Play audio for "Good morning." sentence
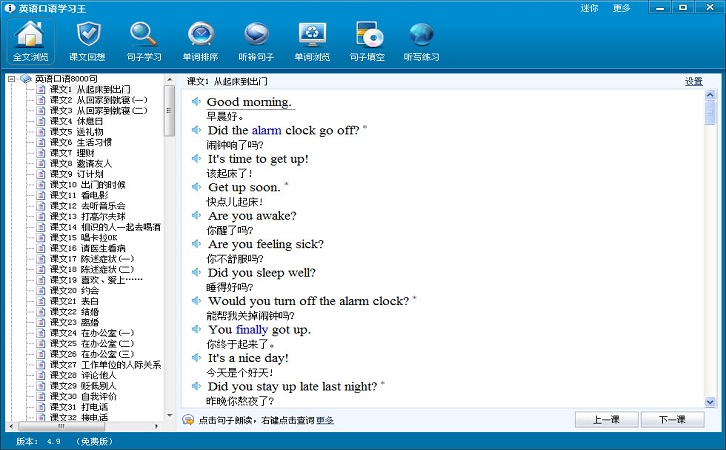726x450 pixels. pos(196,101)
